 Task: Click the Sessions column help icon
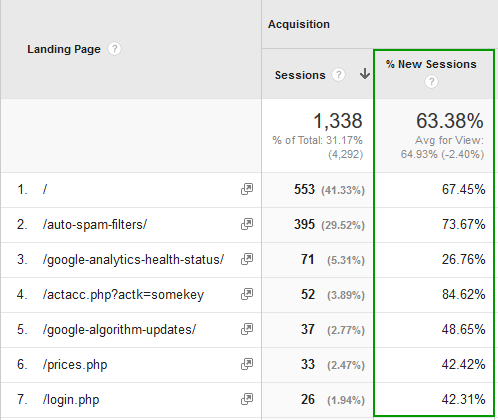[338, 74]
